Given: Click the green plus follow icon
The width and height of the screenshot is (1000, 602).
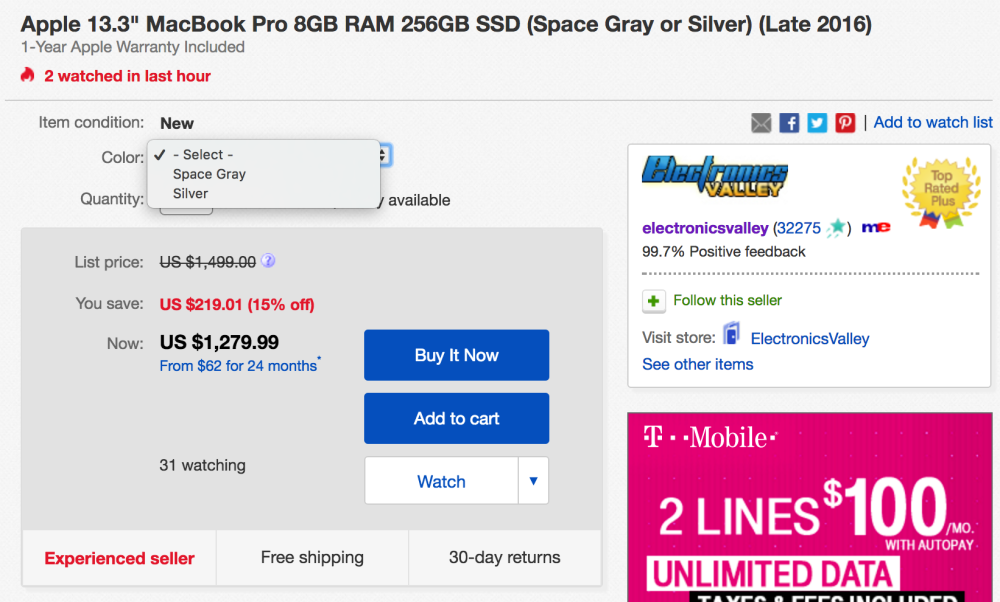Looking at the screenshot, I should (654, 301).
